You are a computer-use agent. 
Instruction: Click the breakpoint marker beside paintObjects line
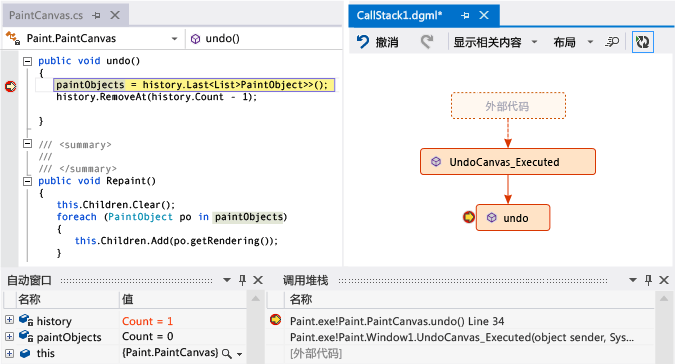pos(10,86)
